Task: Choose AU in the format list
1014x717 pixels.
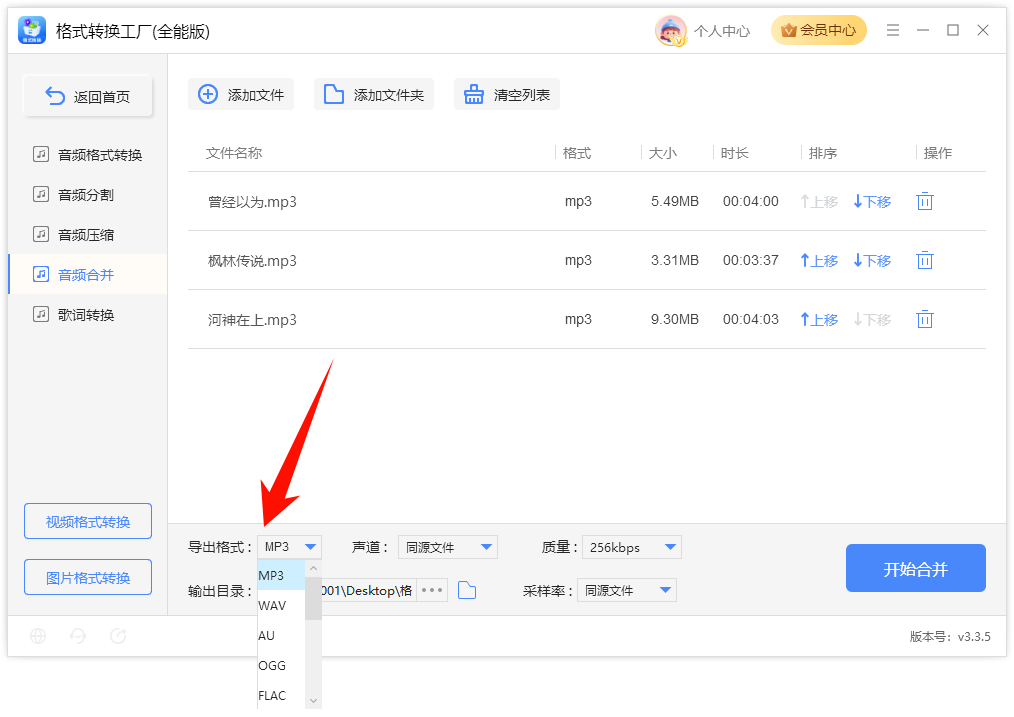Action: pyautogui.click(x=281, y=636)
